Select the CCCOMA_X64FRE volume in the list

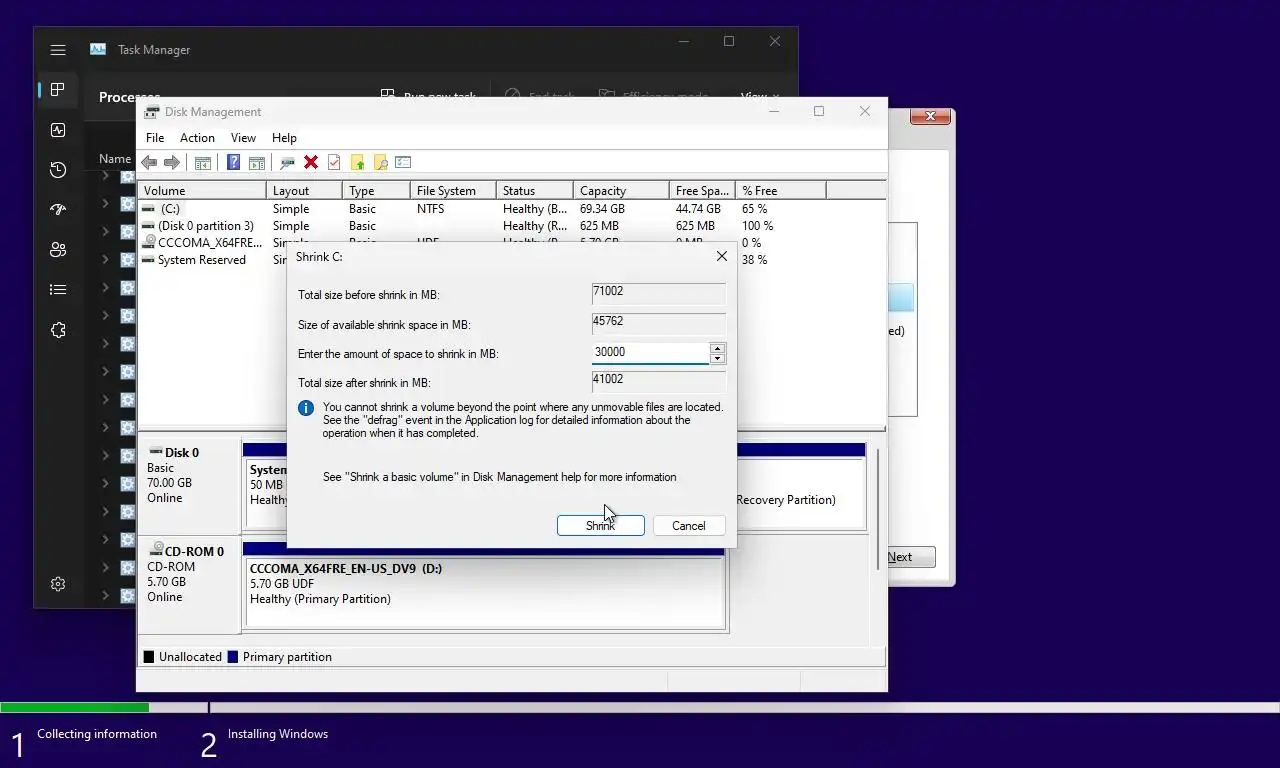(x=202, y=242)
